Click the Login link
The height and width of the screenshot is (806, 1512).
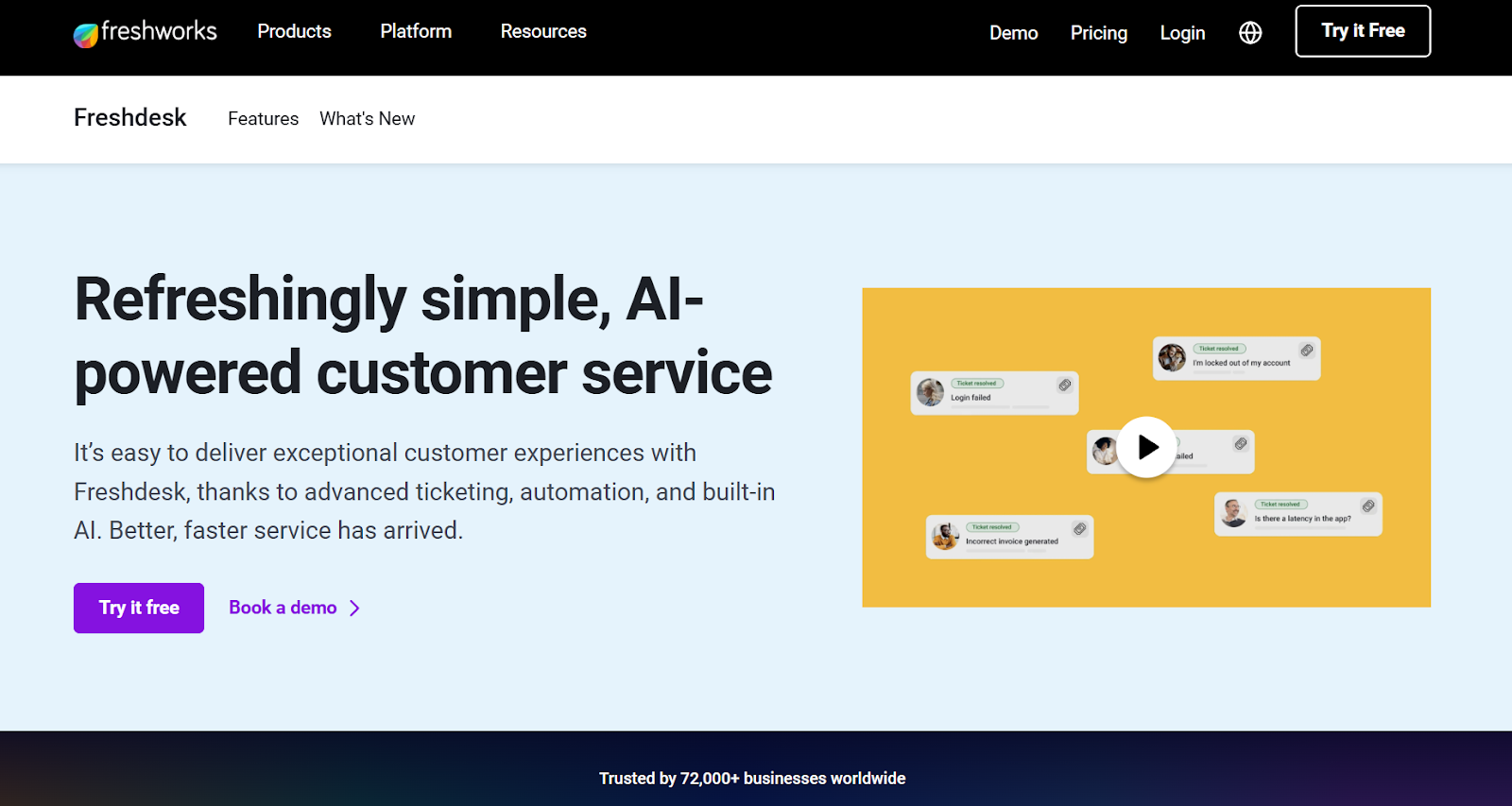1182,33
